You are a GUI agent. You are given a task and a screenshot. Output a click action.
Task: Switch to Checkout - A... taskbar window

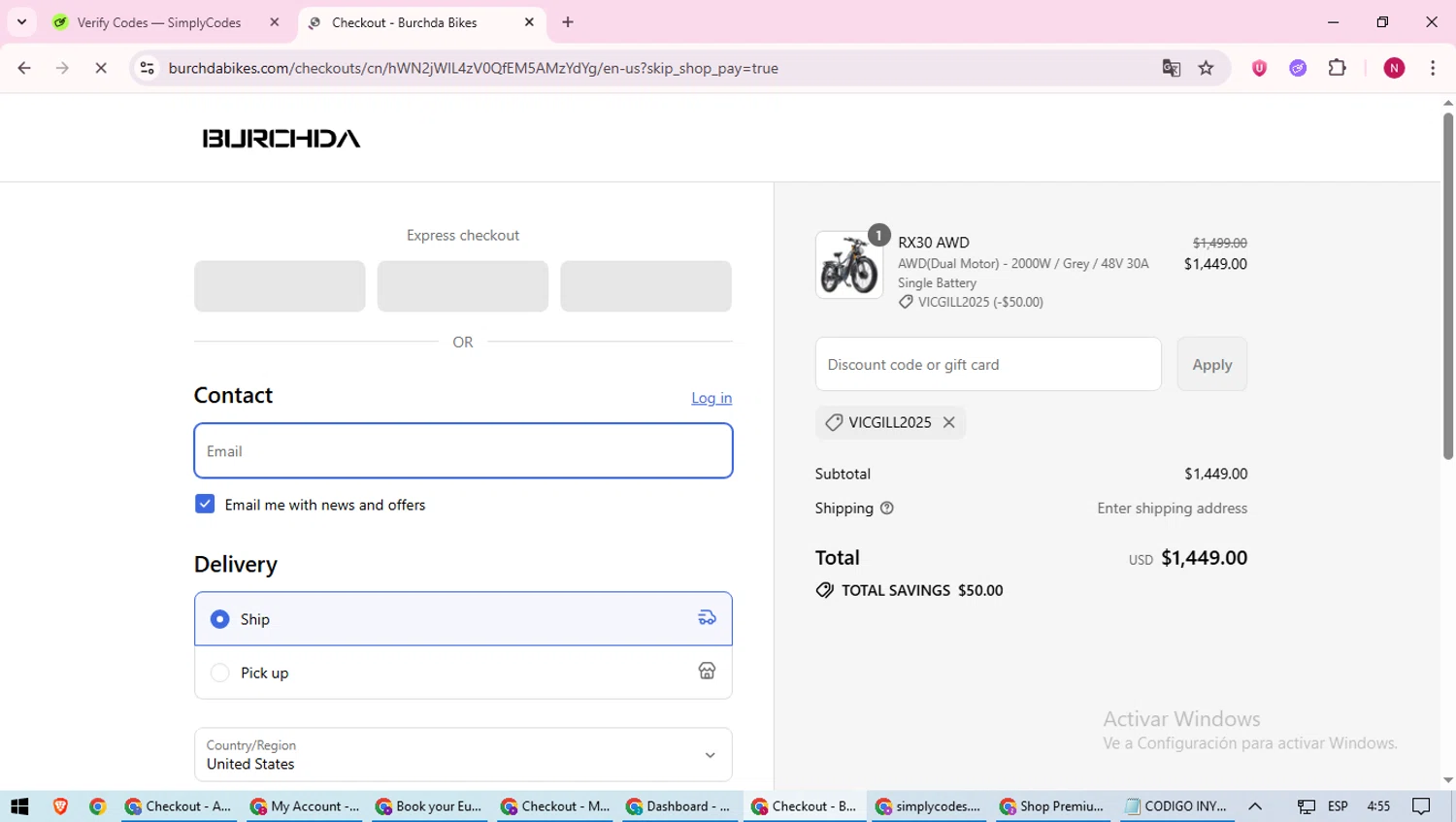click(x=179, y=806)
